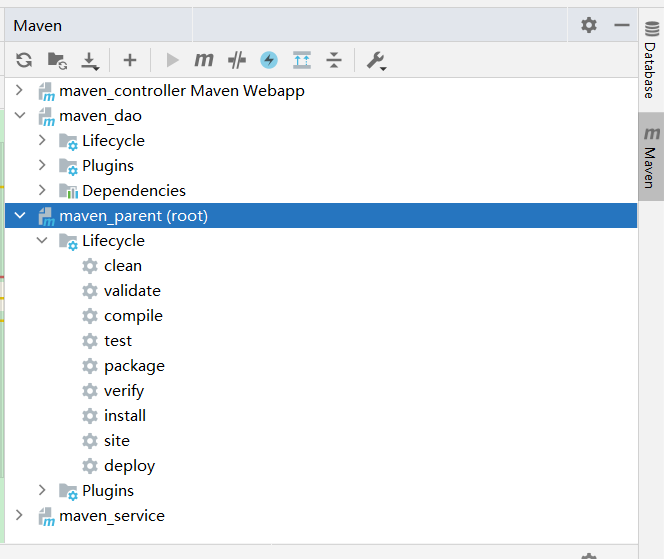Viewport: 664px width, 559px height.
Task: Select the validate lifecycle goal
Action: tap(132, 291)
